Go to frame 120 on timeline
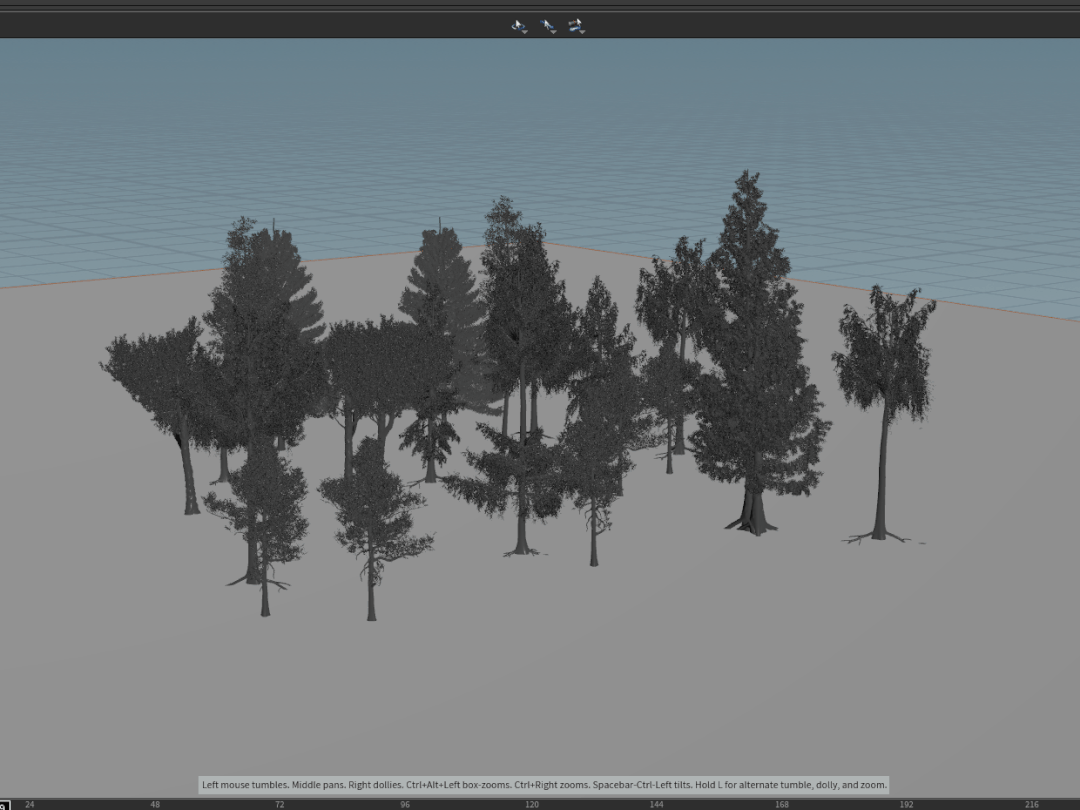Screen dimensions: 1080x810 click(x=532, y=804)
